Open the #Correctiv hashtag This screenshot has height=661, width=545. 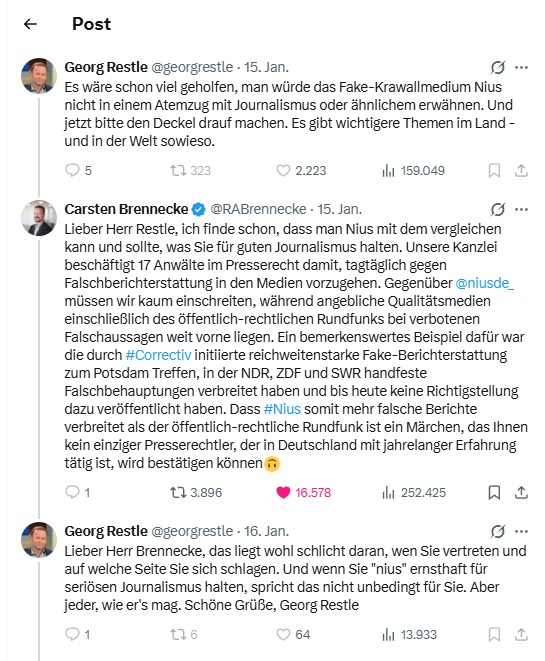158,355
